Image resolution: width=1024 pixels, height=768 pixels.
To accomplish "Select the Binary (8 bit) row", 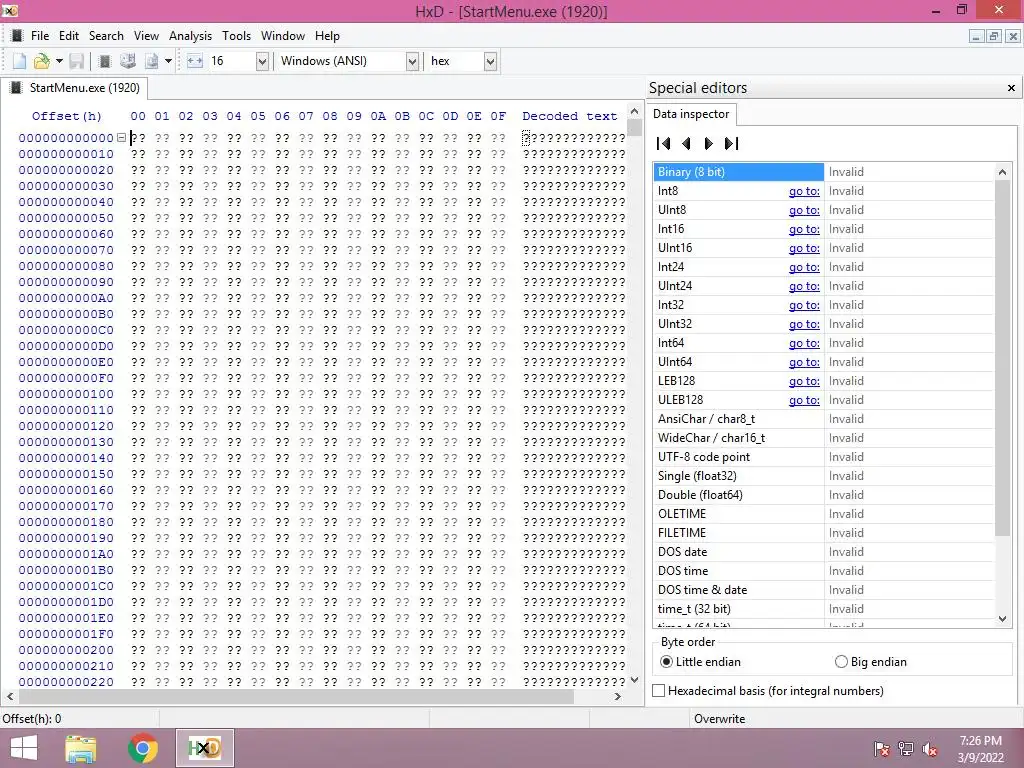I will (x=824, y=172).
